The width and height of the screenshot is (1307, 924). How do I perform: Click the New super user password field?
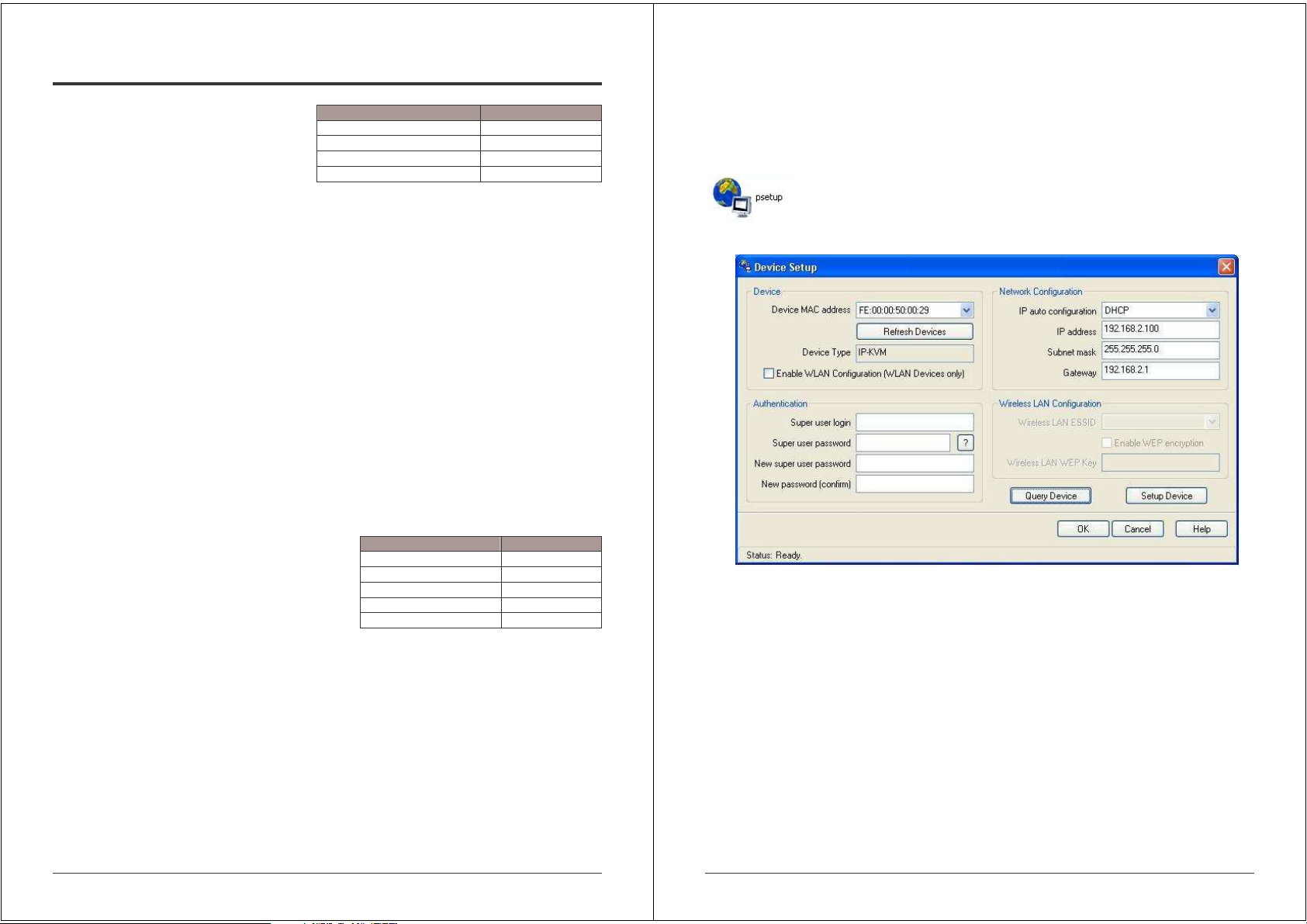tap(915, 463)
